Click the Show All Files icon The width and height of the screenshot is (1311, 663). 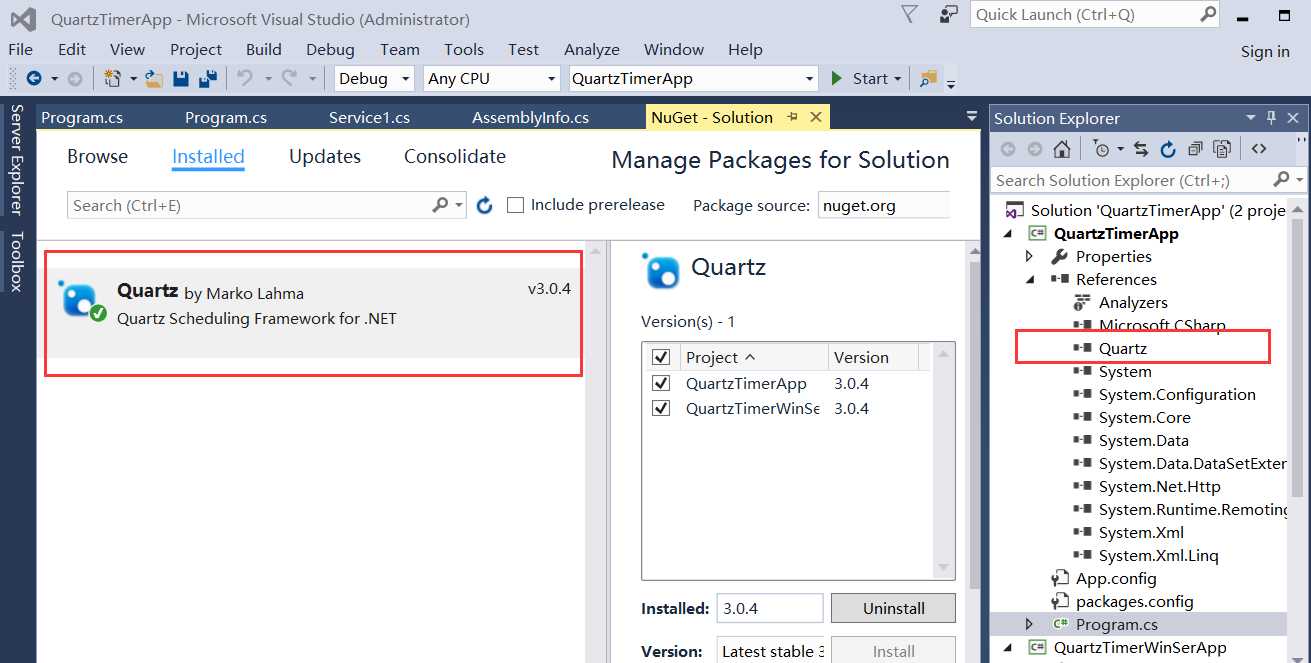pos(1221,149)
